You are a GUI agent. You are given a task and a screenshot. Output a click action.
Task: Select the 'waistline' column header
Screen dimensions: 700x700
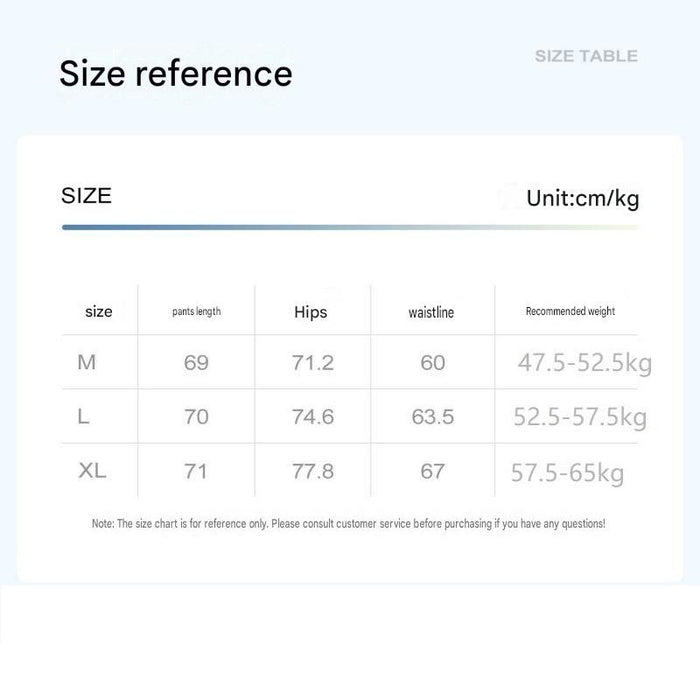coord(431,312)
